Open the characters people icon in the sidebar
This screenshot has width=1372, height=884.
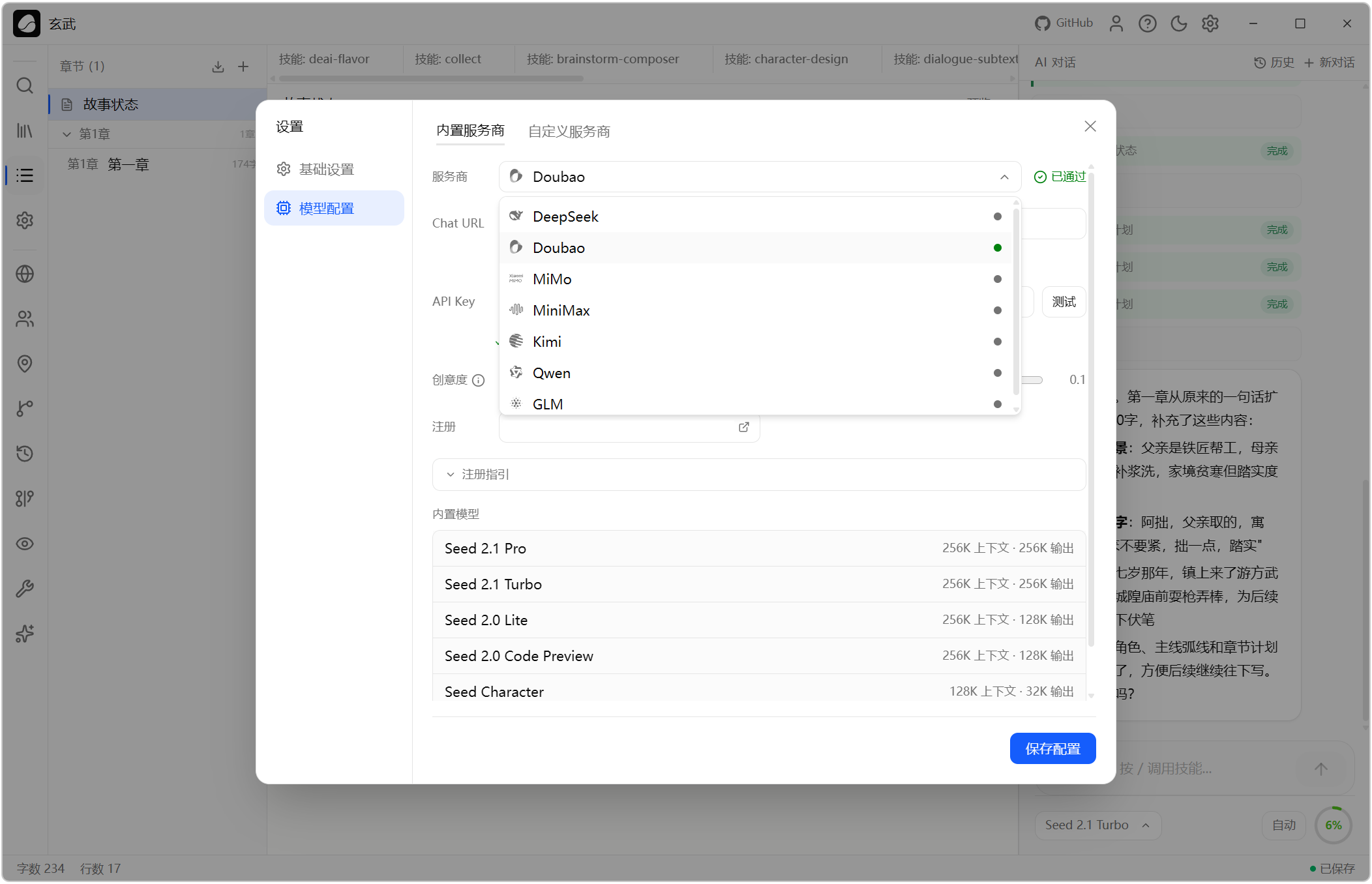(x=25, y=319)
